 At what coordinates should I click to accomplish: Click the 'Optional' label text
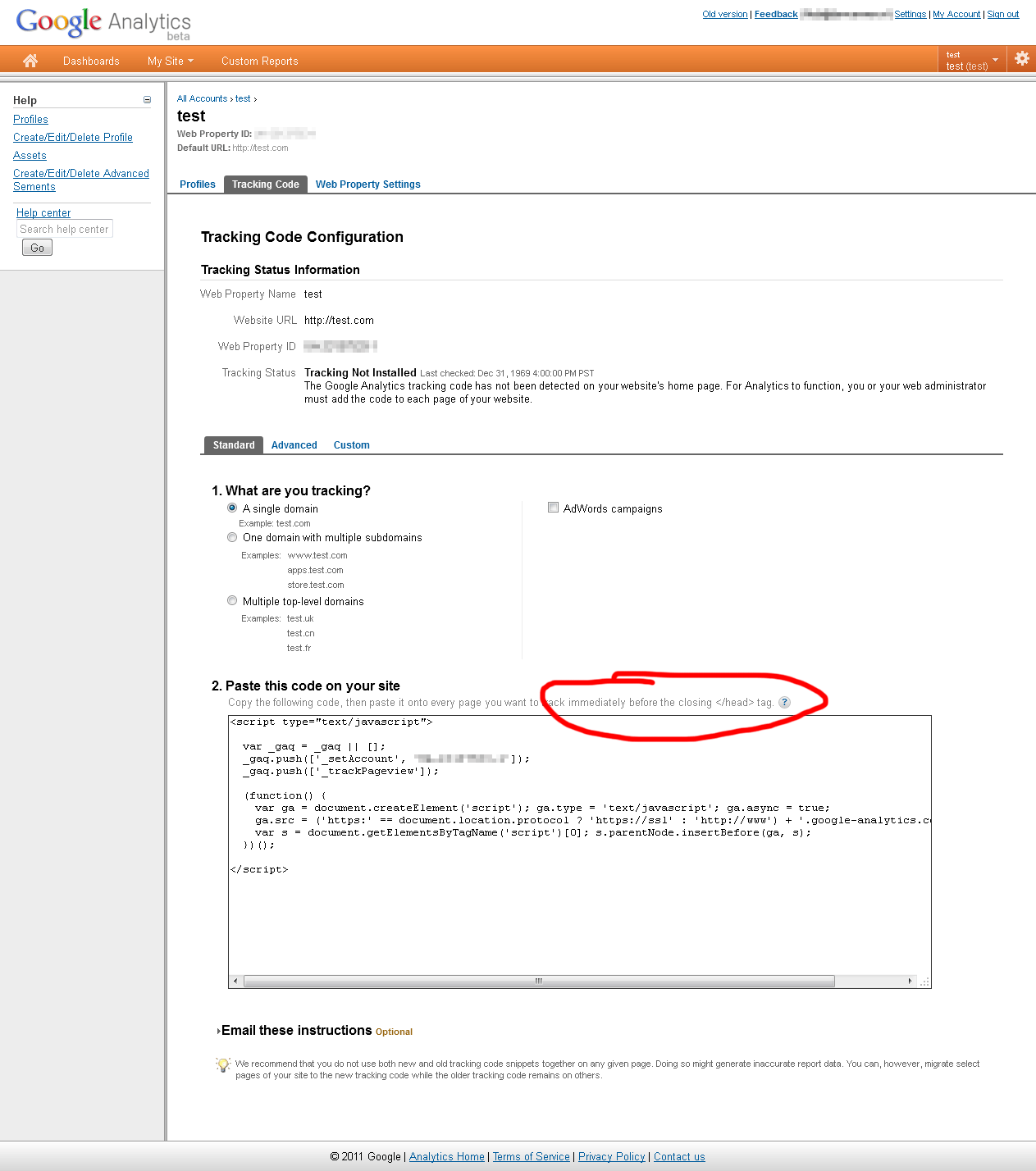[x=394, y=1032]
